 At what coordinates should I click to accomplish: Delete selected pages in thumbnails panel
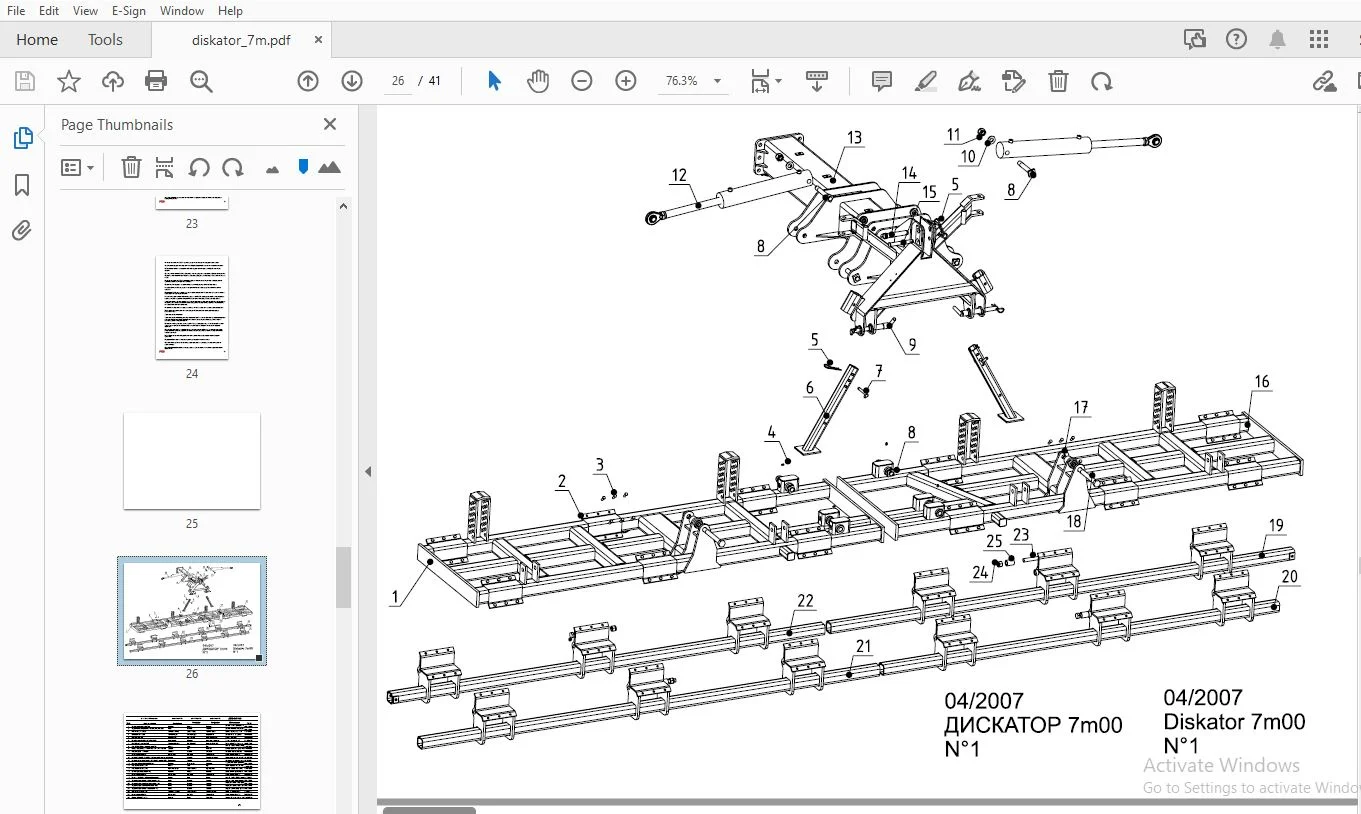click(131, 167)
